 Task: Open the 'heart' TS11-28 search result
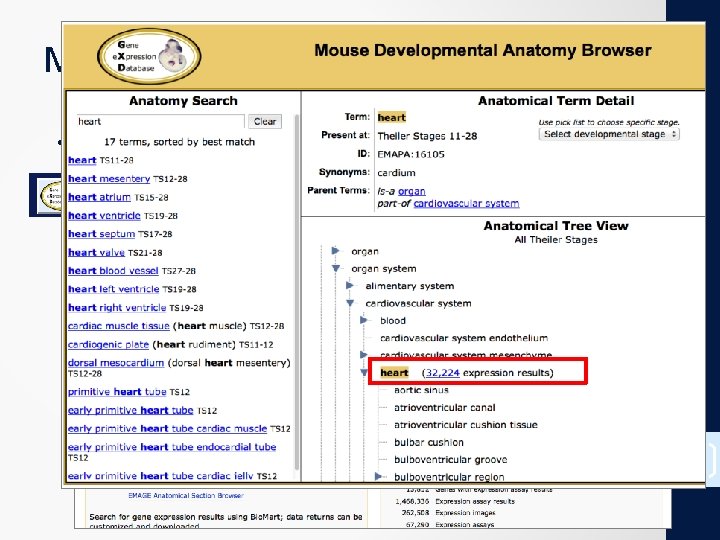[82, 160]
